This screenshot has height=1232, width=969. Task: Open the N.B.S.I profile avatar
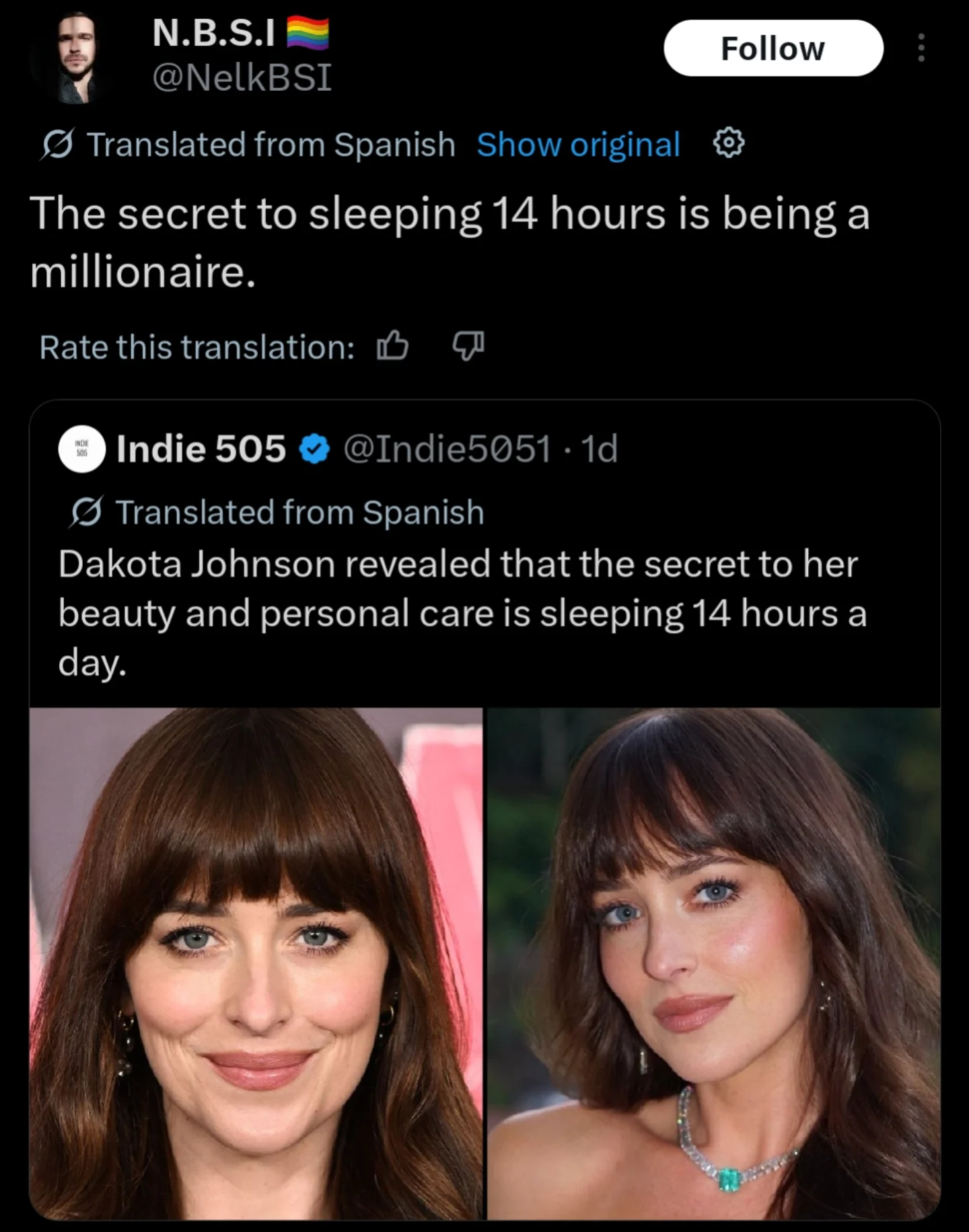tap(74, 58)
